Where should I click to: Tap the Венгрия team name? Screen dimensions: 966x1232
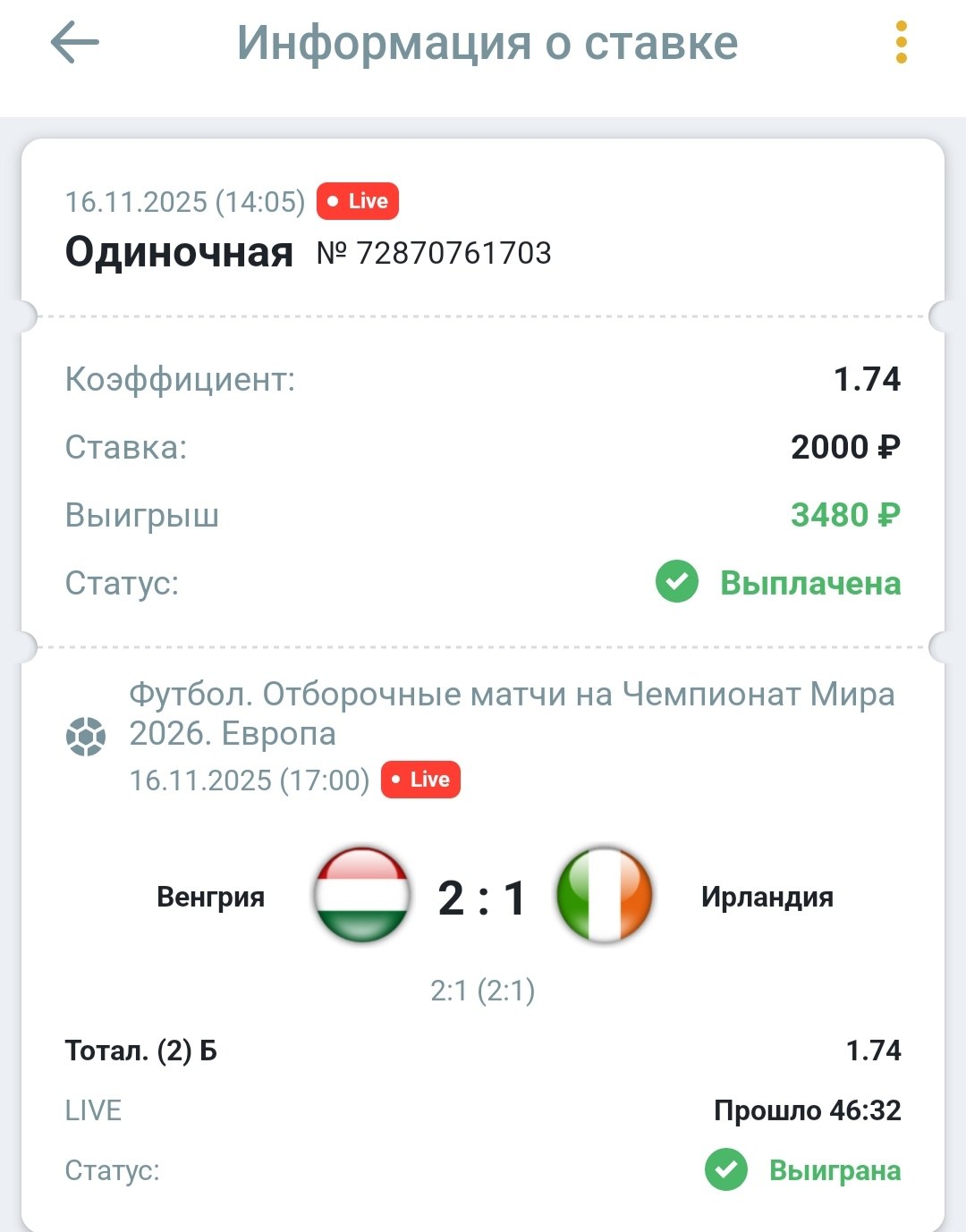click(x=210, y=897)
